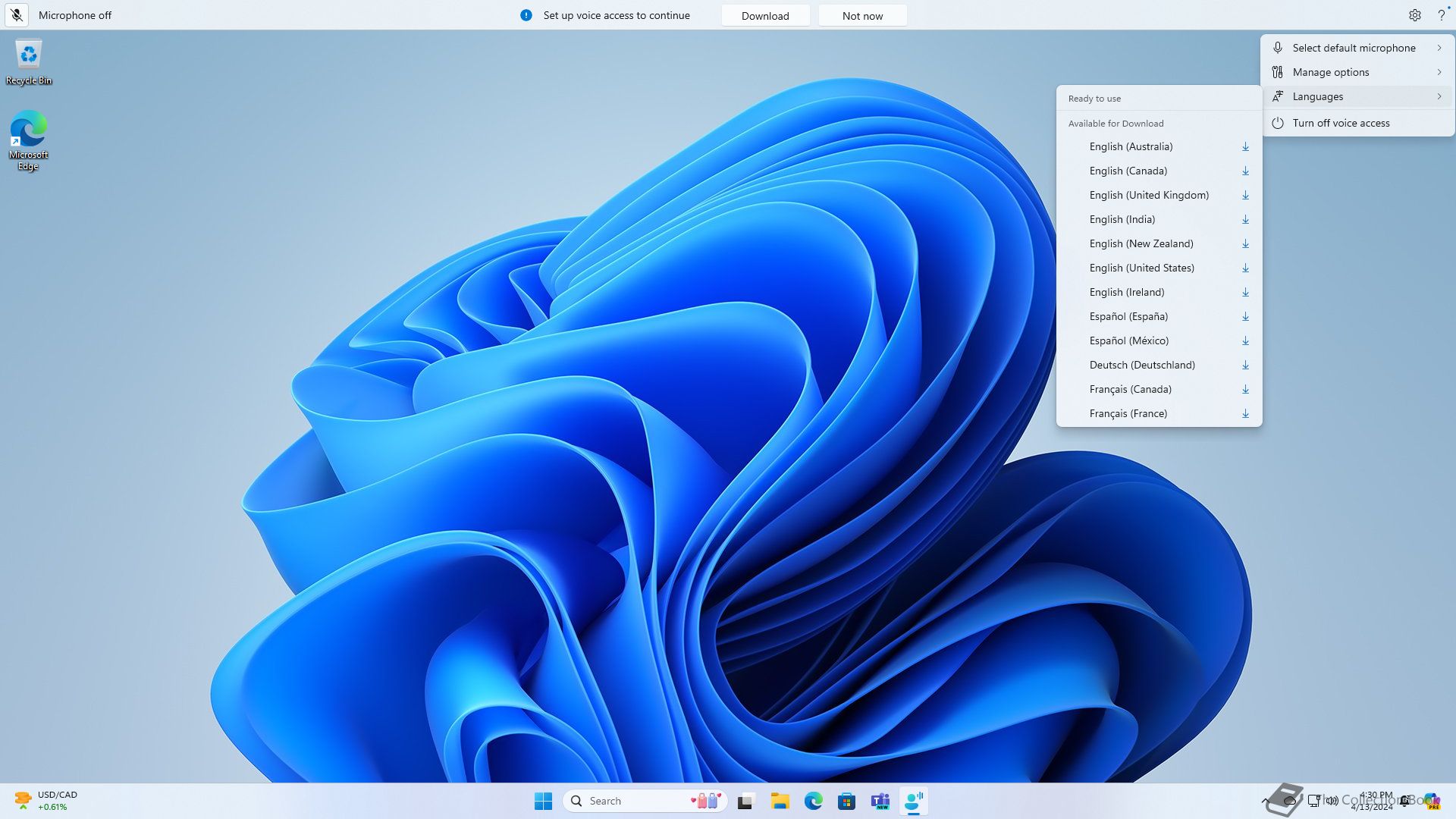
Task: Expand Select default microphone submenu
Action: coord(1357,48)
